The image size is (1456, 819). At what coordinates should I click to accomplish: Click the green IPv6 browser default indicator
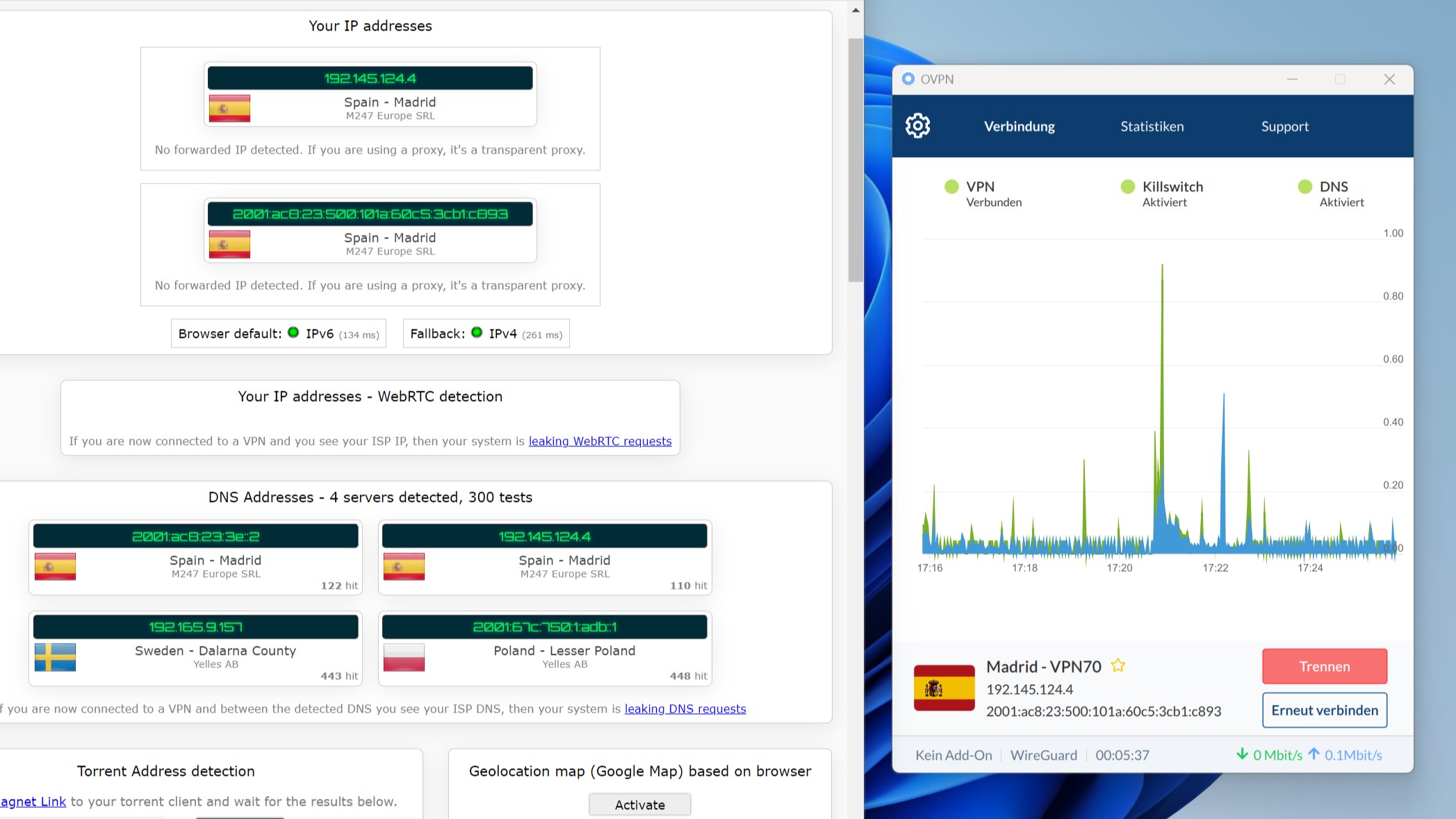point(293,332)
